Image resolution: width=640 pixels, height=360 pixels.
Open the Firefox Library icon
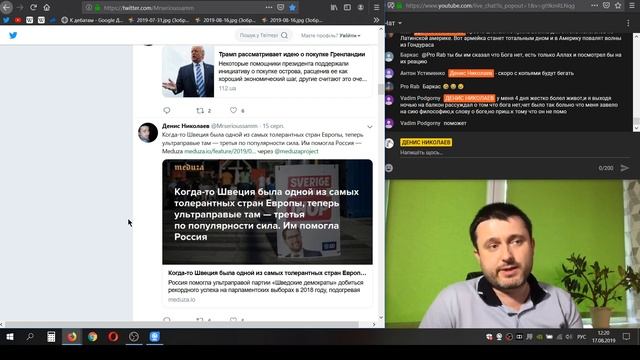click(x=334, y=7)
